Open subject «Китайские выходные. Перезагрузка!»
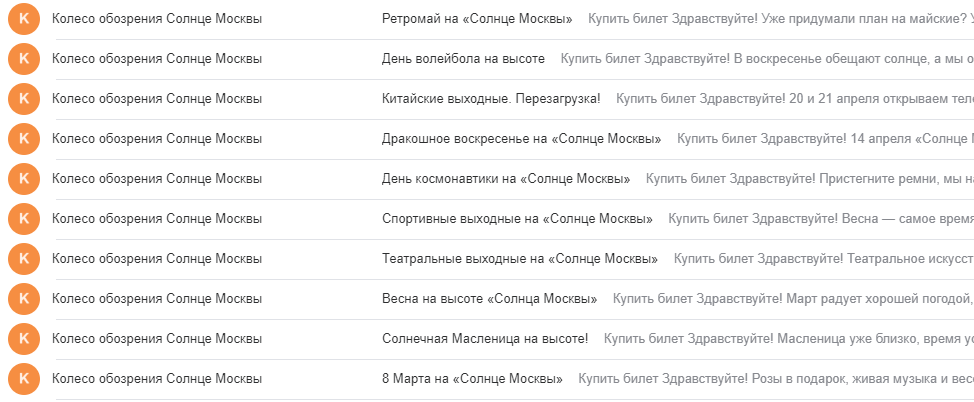Viewport: 974px width, 402px height. pyautogui.click(x=491, y=99)
